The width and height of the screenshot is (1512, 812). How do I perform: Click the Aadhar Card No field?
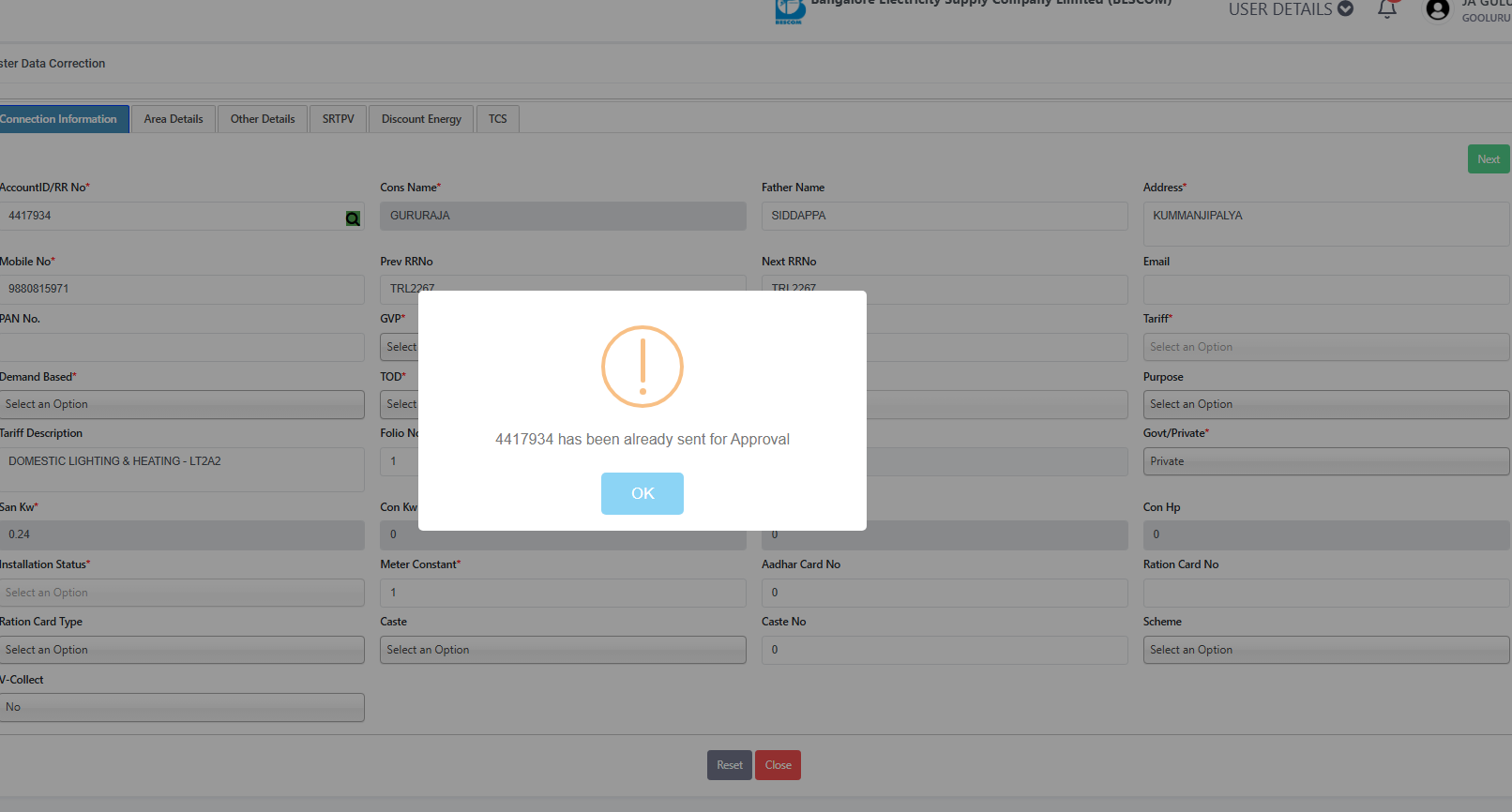(945, 593)
